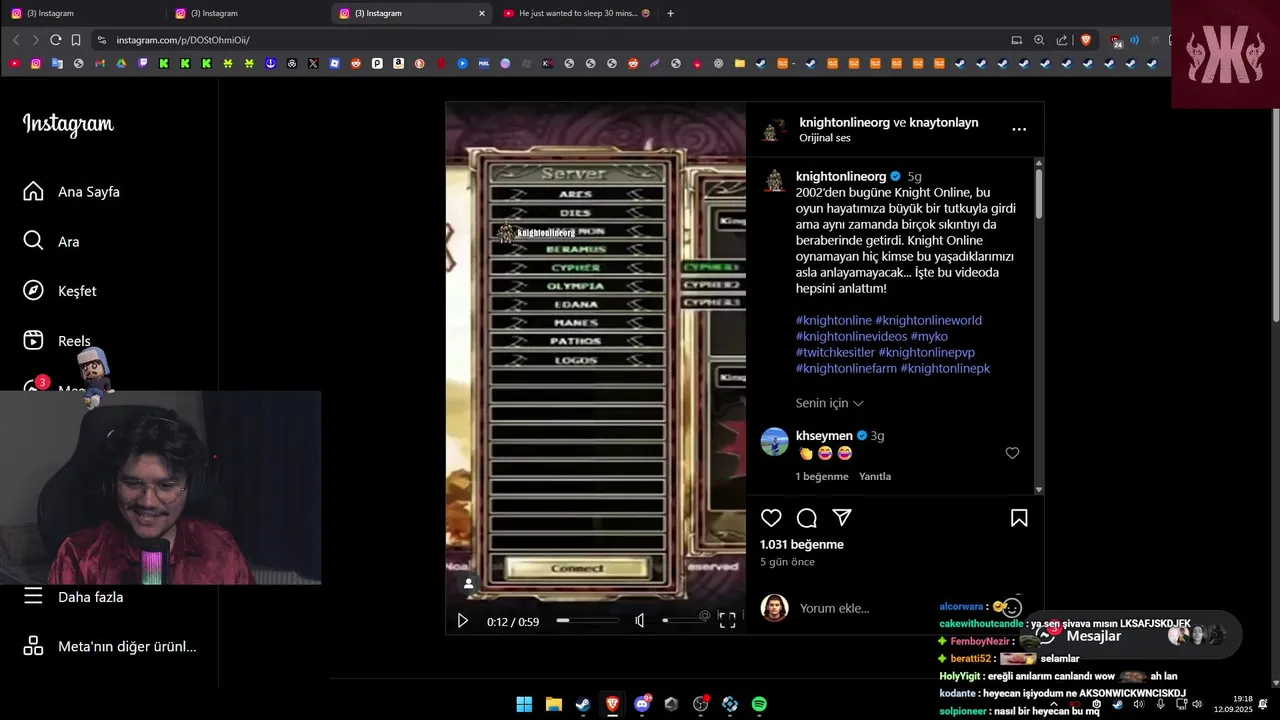The width and height of the screenshot is (1280, 720).
Task: Show tagged users on the video
Action: 468,583
